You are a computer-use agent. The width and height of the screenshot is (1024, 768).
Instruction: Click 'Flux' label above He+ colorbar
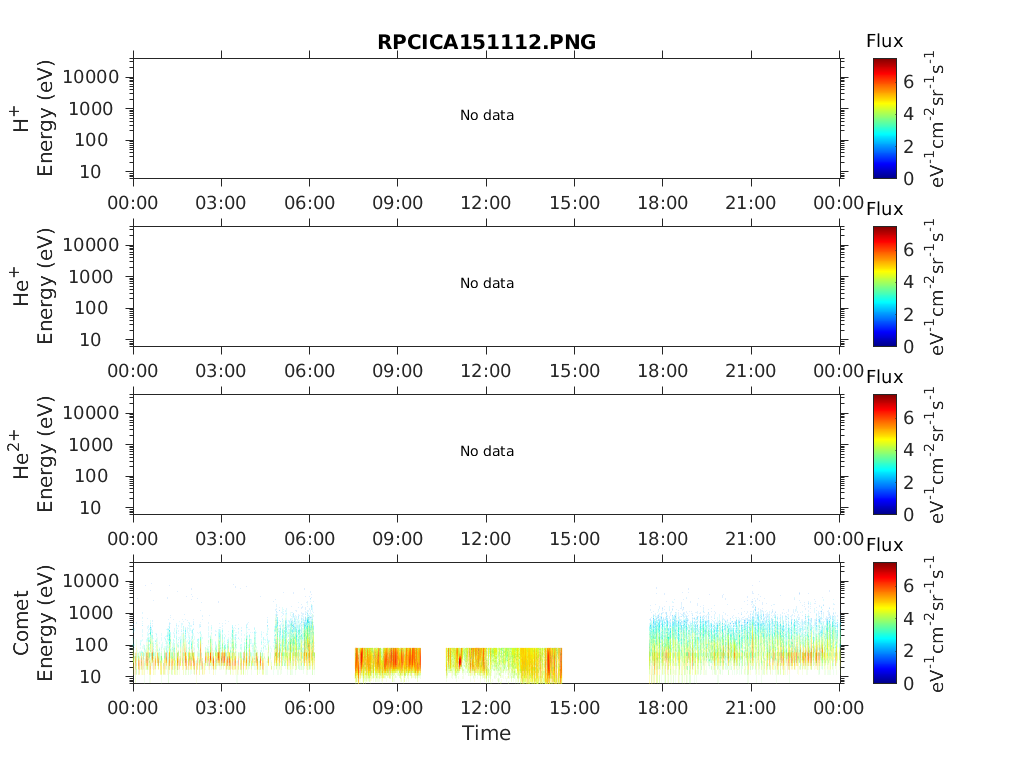pos(884,209)
